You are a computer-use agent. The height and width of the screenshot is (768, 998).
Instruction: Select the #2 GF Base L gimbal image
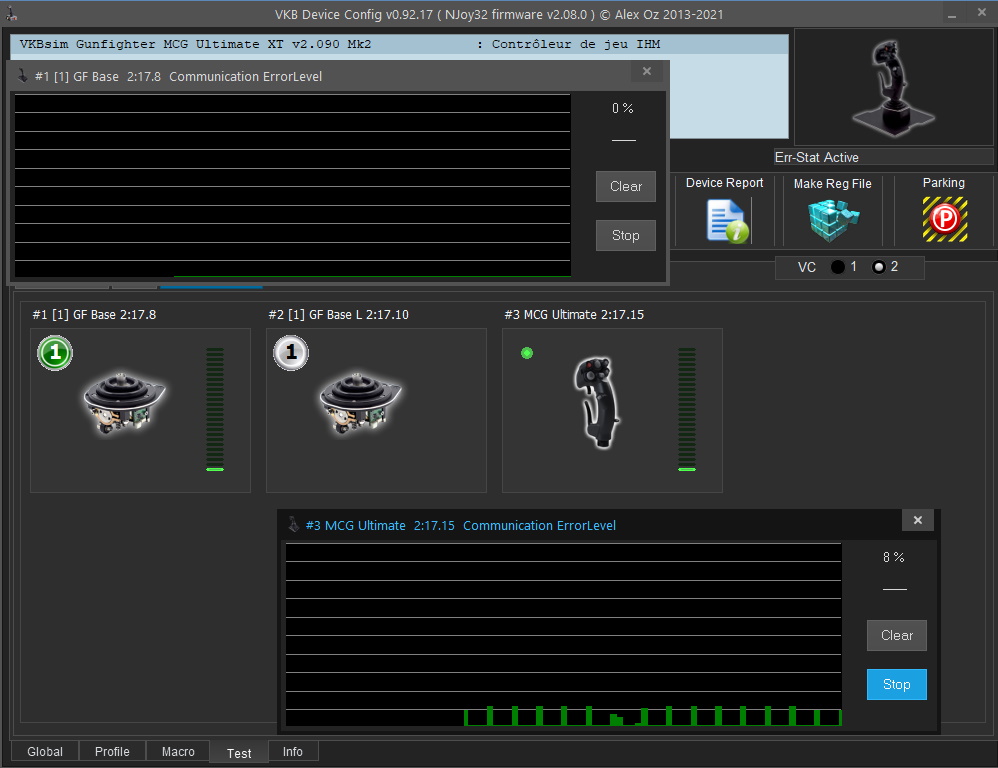(x=360, y=404)
